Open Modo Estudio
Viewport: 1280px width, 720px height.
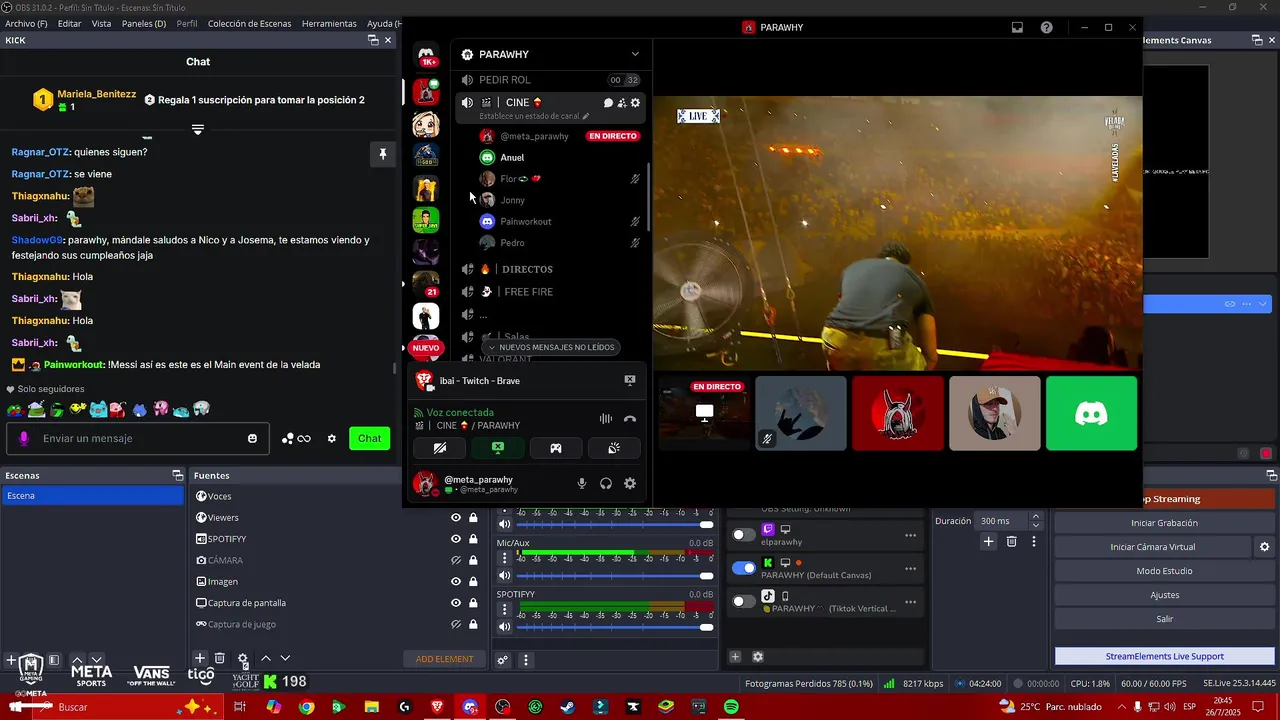pyautogui.click(x=1164, y=571)
